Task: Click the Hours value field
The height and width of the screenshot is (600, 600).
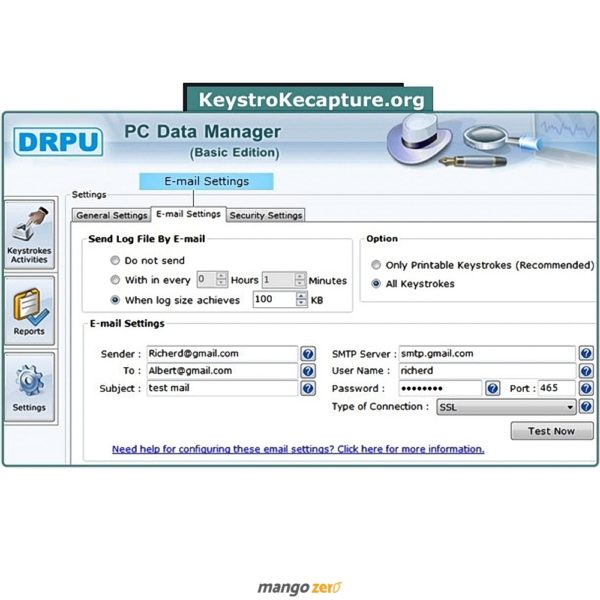Action: pos(207,280)
